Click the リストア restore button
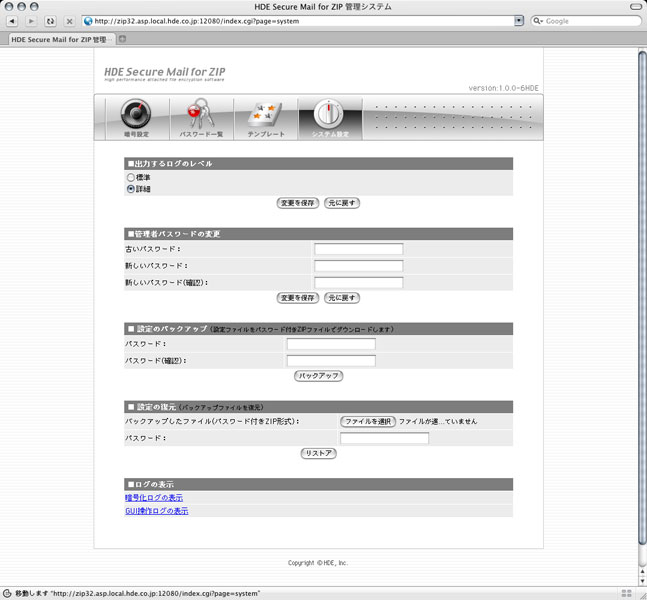The width and height of the screenshot is (647, 600). pos(318,454)
